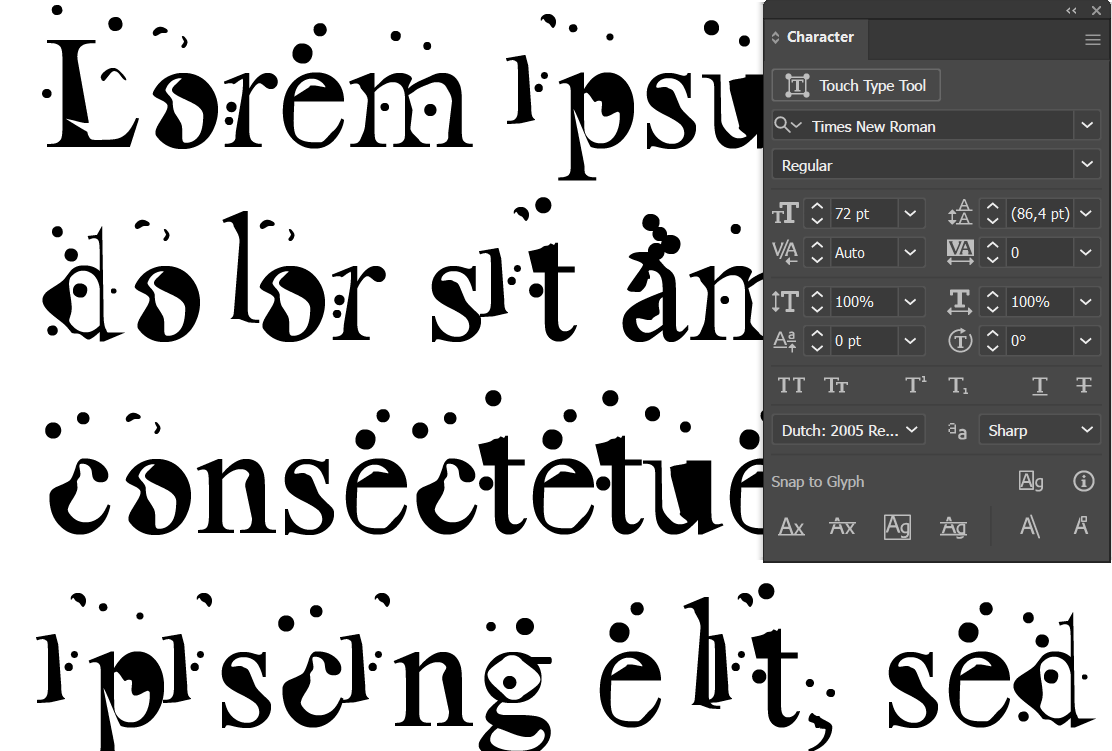
Task: Enable All Caps formatting
Action: pyautogui.click(x=791, y=385)
